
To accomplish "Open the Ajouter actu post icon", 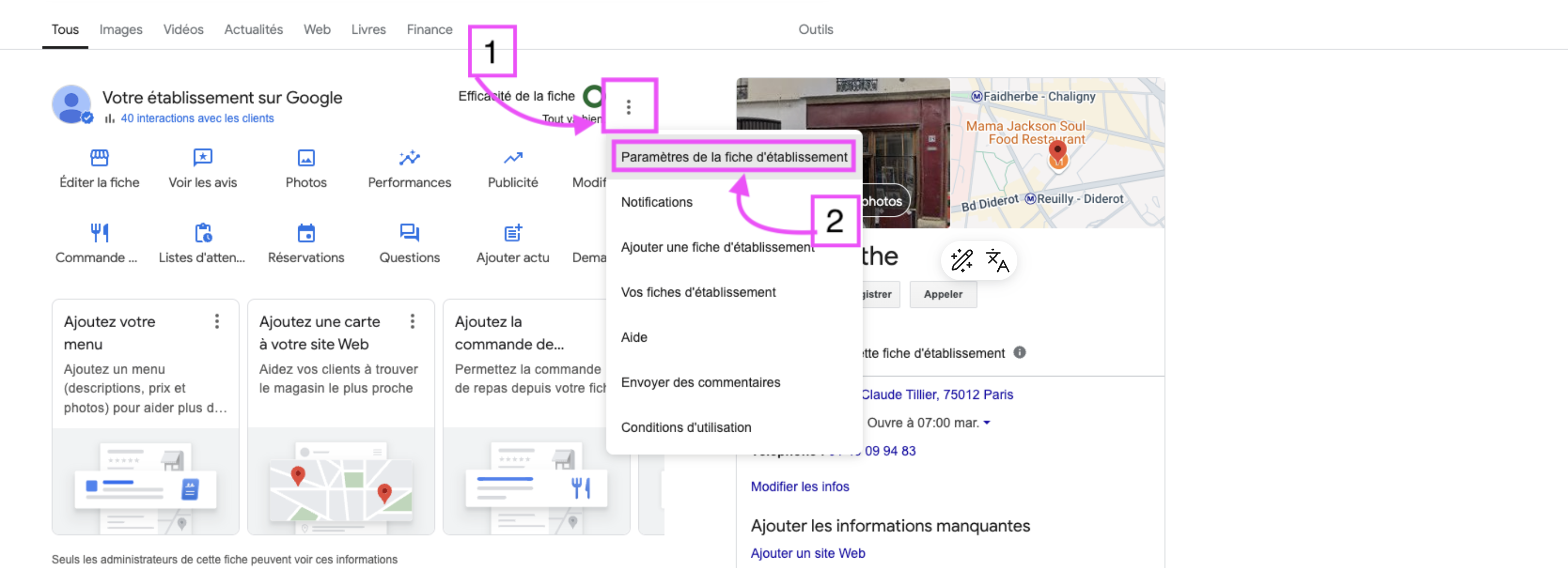I will [x=512, y=233].
